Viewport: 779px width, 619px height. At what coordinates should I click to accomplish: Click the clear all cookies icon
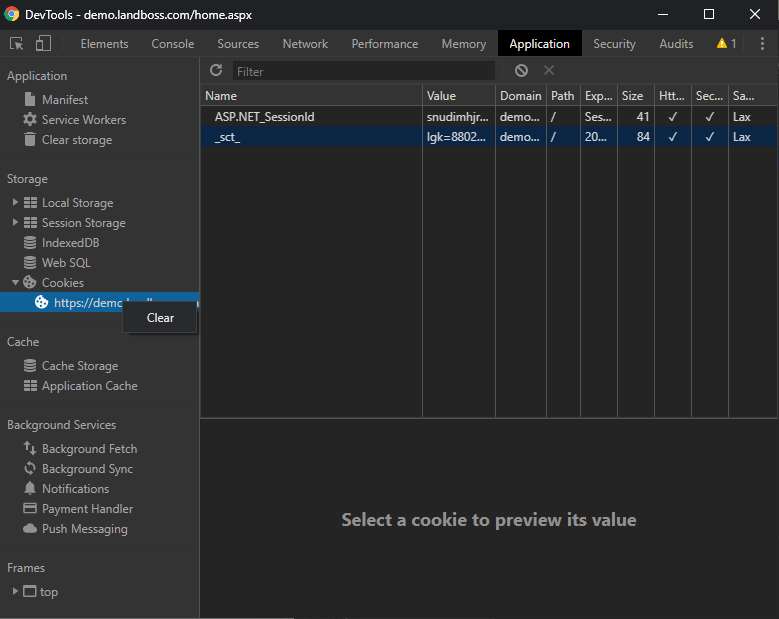pos(521,71)
